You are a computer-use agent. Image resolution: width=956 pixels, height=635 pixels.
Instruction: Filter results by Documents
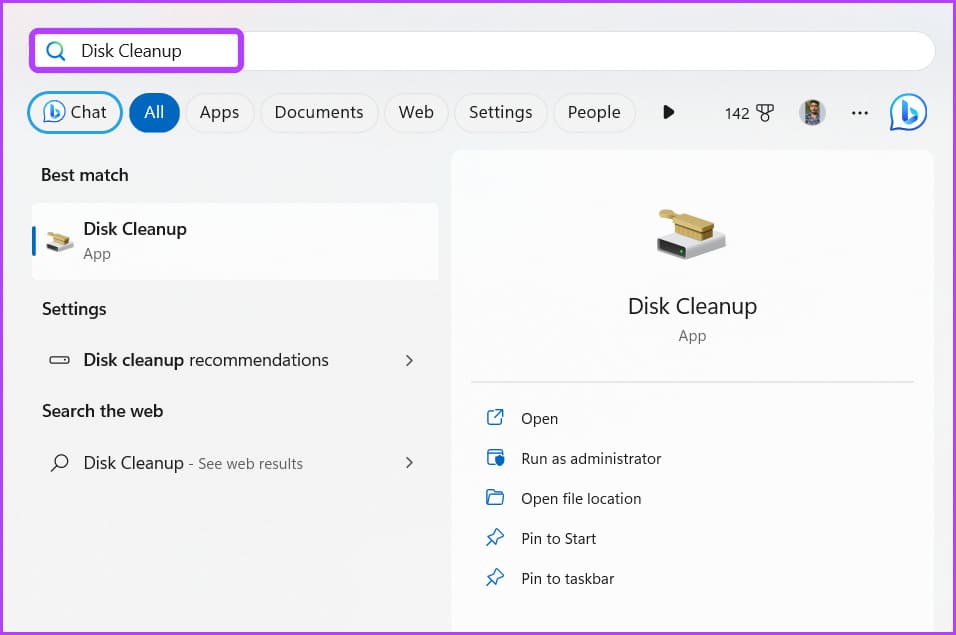coord(319,112)
